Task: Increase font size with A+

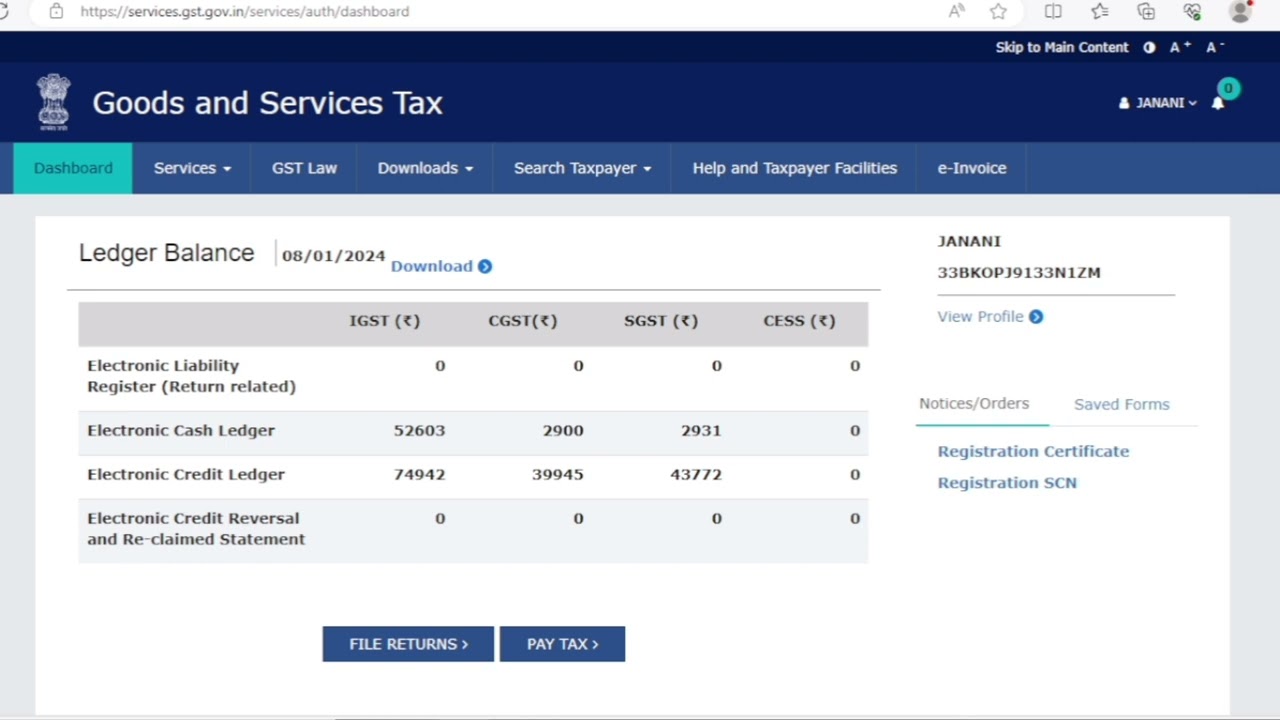Action: tap(1180, 47)
